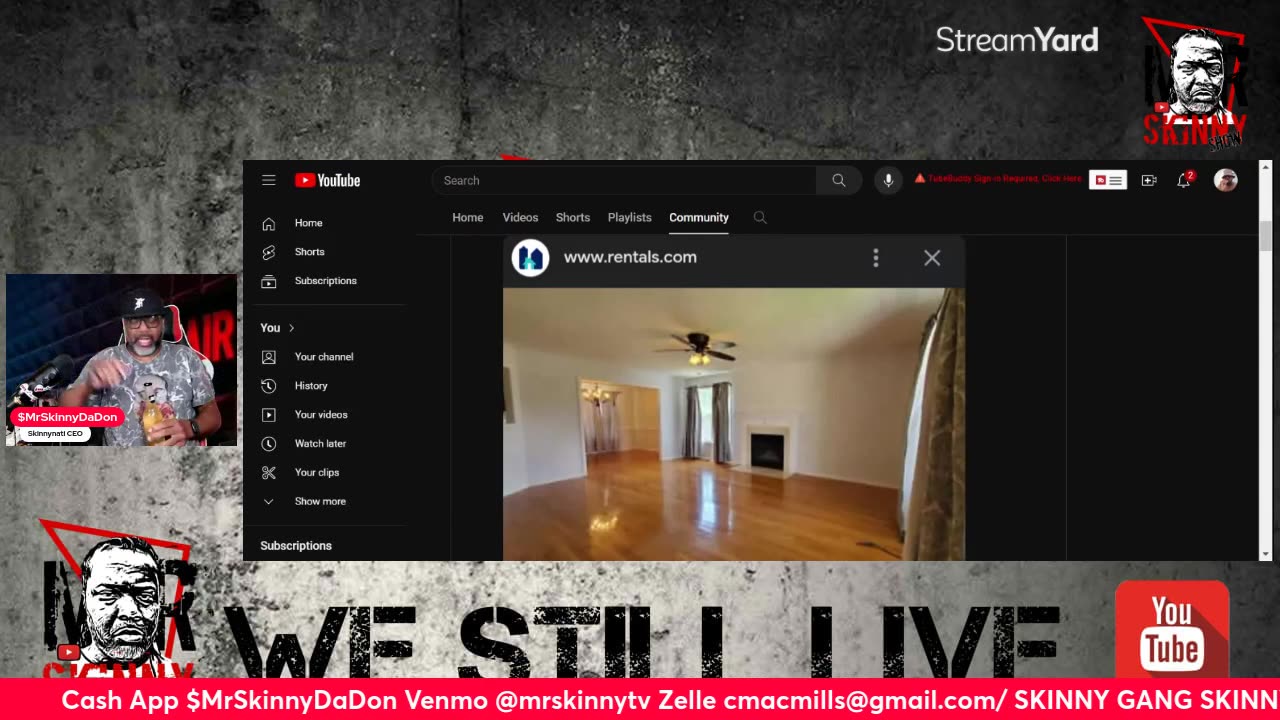Image resolution: width=1280 pixels, height=720 pixels.
Task: Activate voice search microphone icon
Action: pos(888,180)
